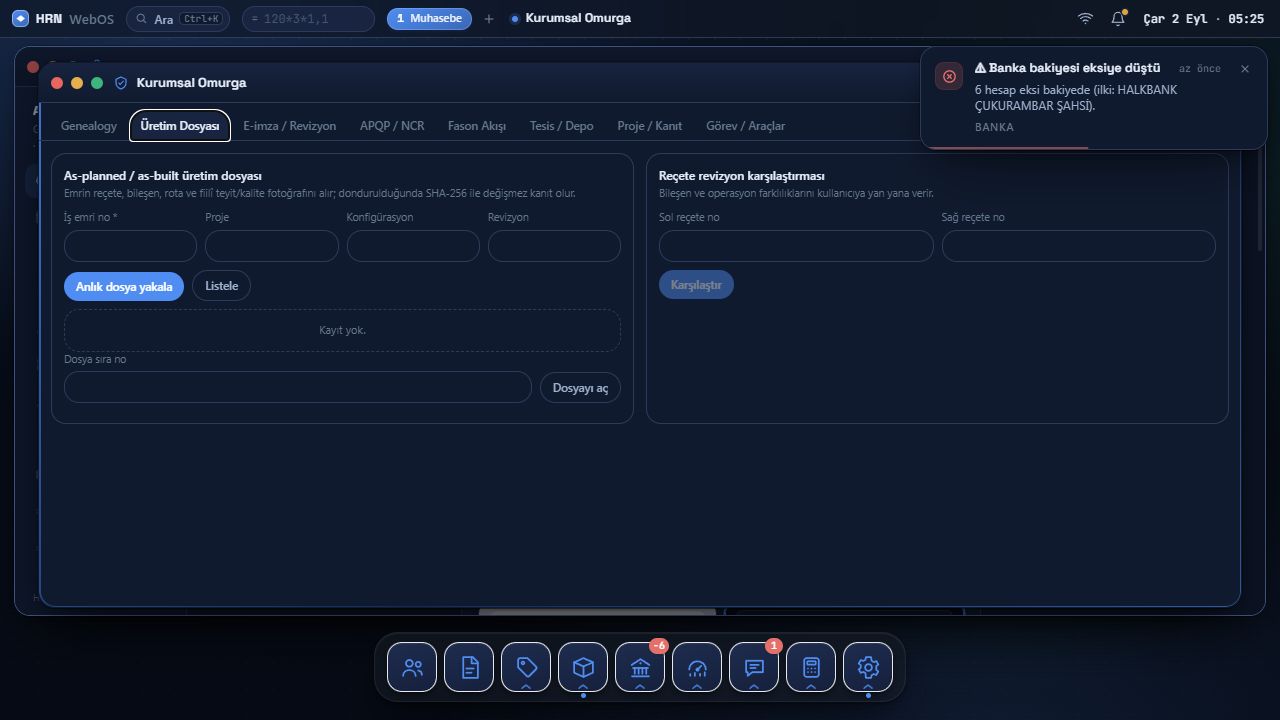
Task: Open the settings gear in the dock
Action: 868,667
